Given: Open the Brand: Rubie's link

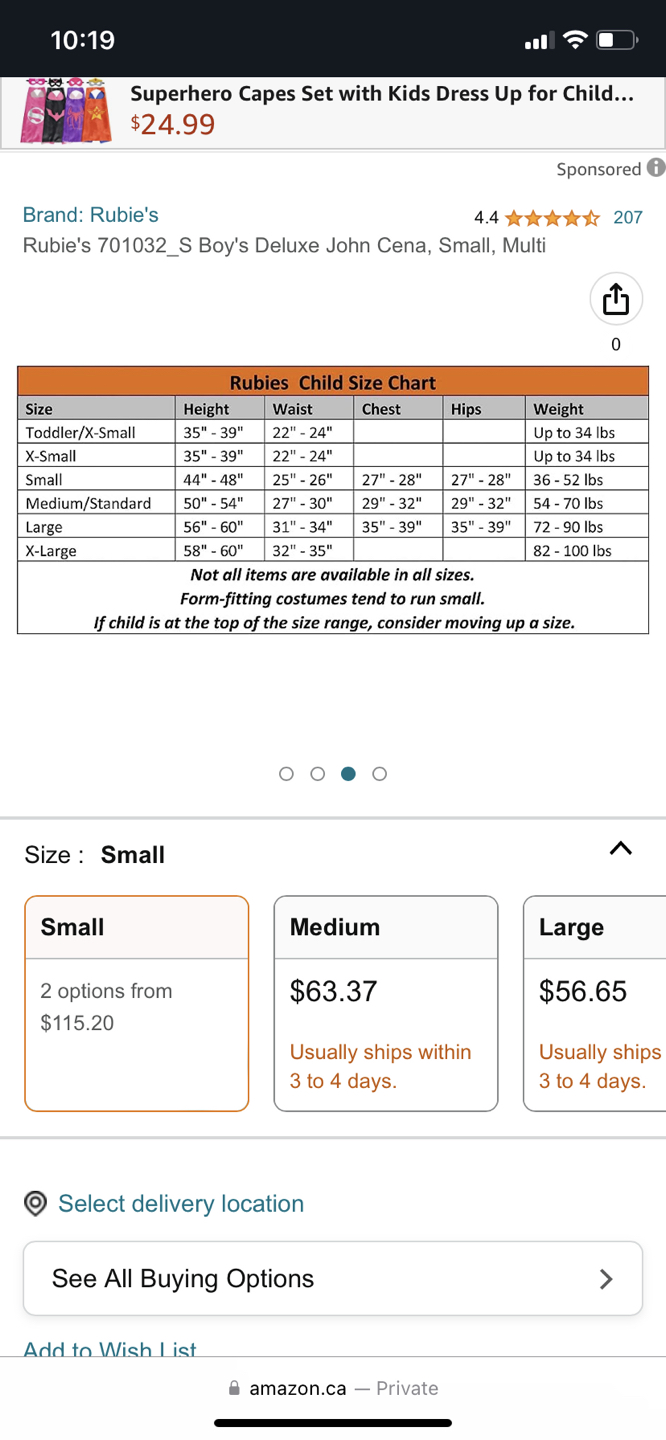Looking at the screenshot, I should tap(91, 215).
